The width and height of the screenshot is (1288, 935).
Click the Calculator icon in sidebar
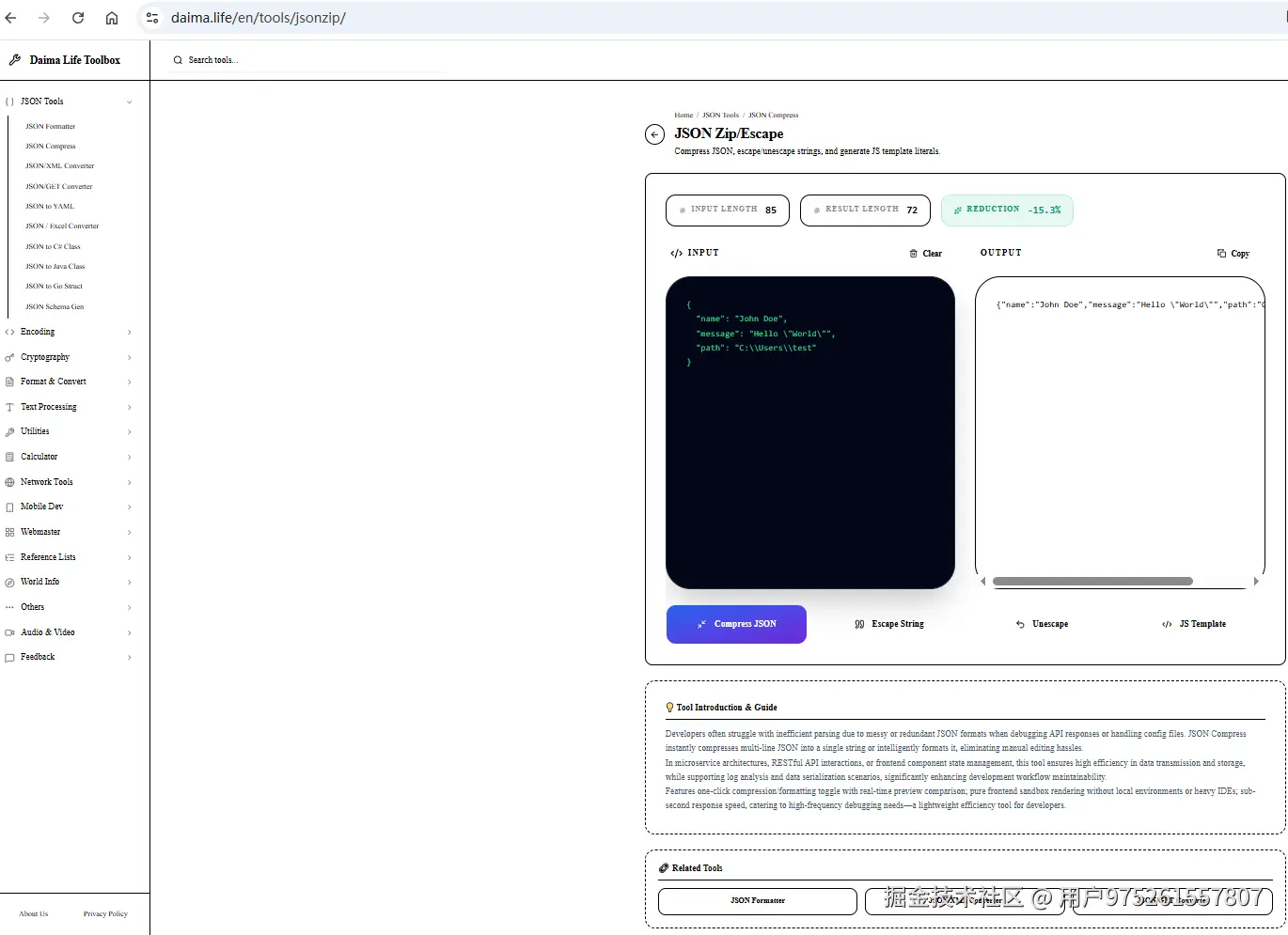[9, 457]
